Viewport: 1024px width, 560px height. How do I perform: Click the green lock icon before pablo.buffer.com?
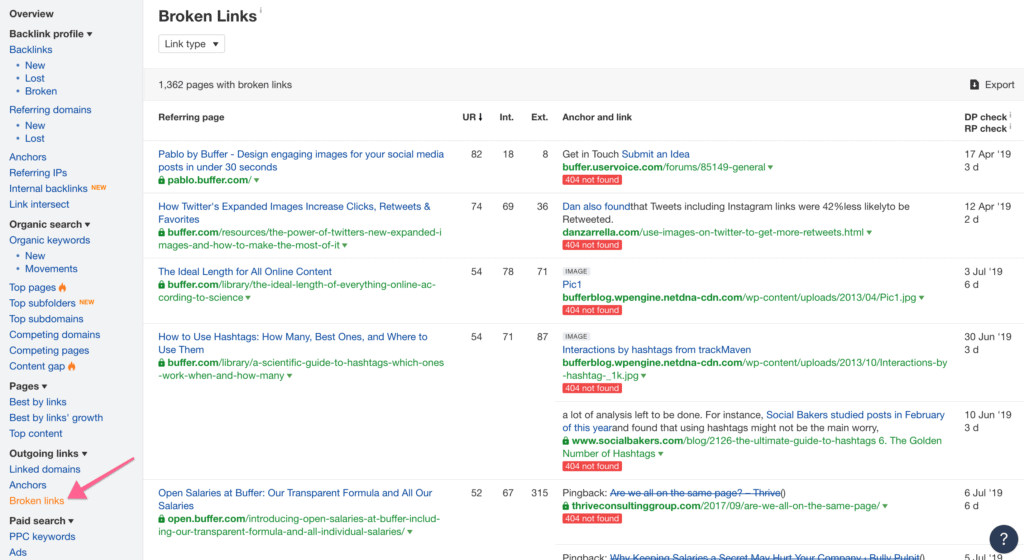(x=162, y=181)
